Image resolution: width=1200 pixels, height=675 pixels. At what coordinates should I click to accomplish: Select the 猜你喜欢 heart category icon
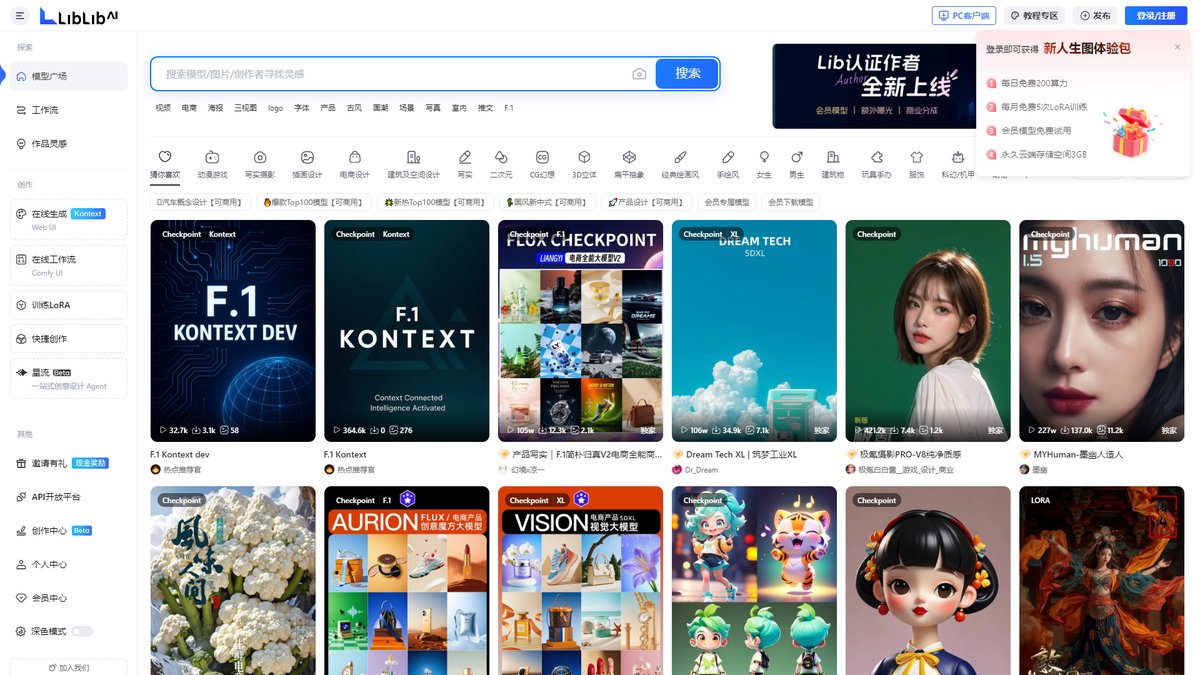click(x=165, y=157)
